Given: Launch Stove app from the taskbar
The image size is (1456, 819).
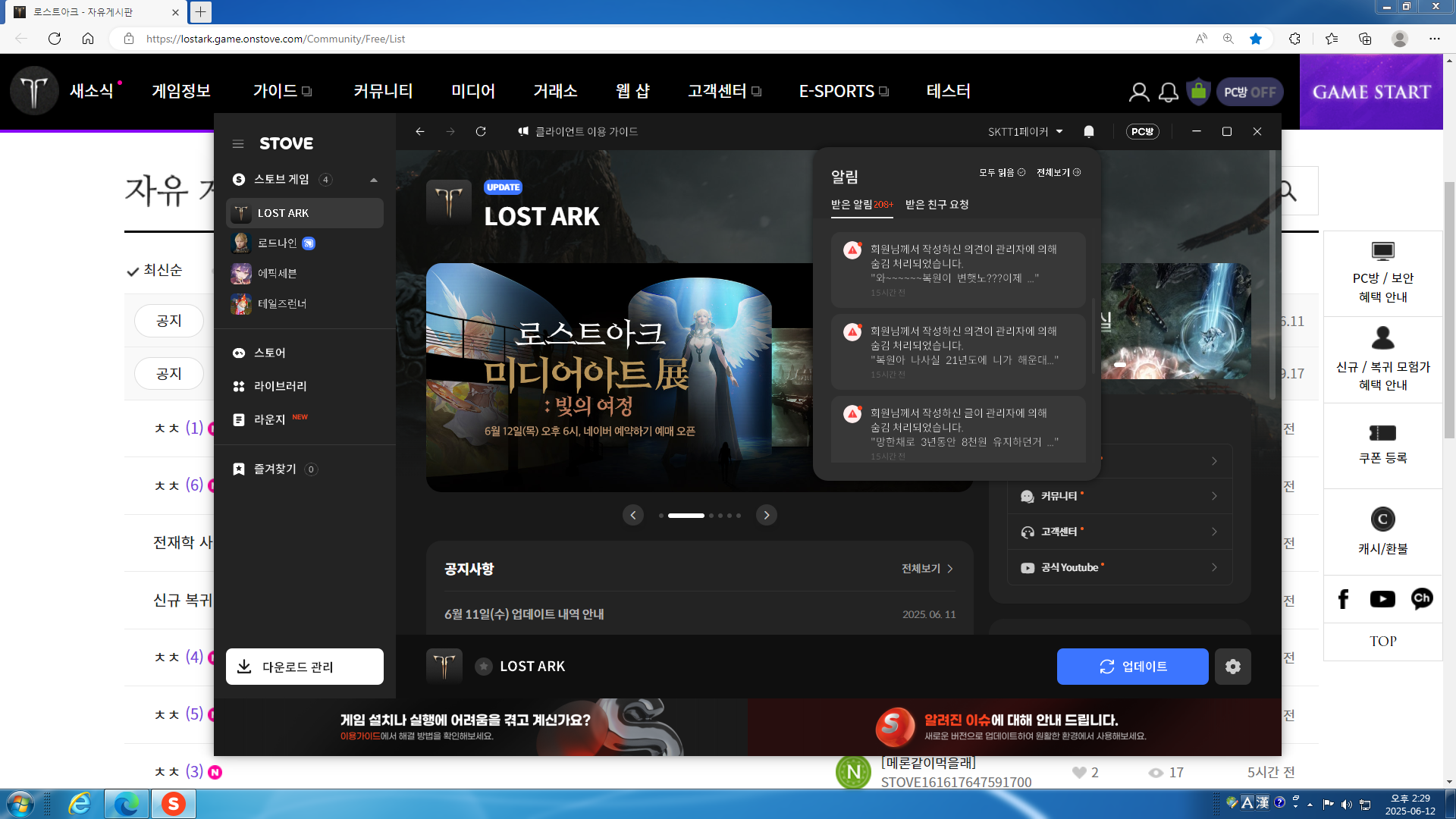Looking at the screenshot, I should pos(174,804).
